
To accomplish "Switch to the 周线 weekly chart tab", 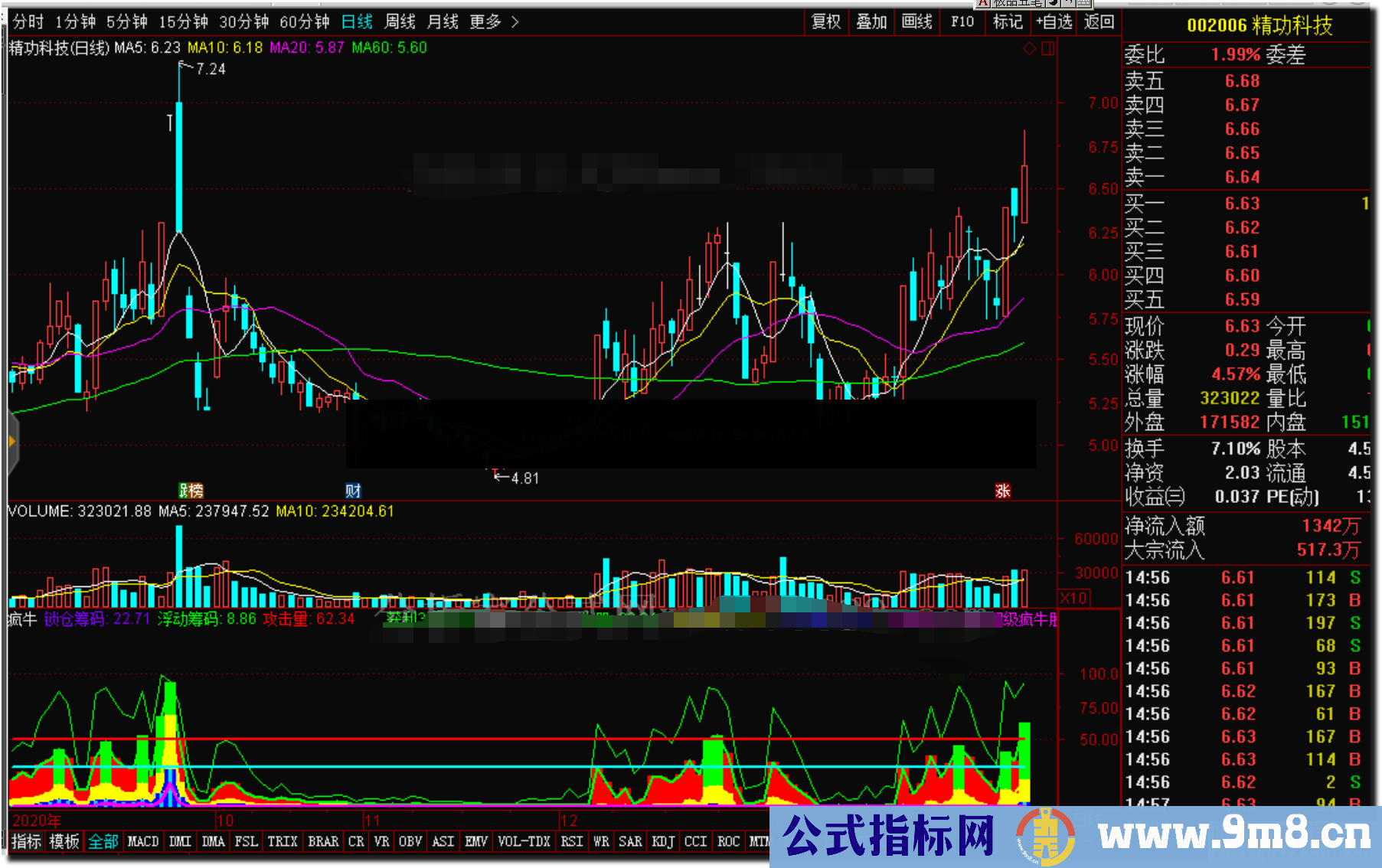I will coord(398,22).
